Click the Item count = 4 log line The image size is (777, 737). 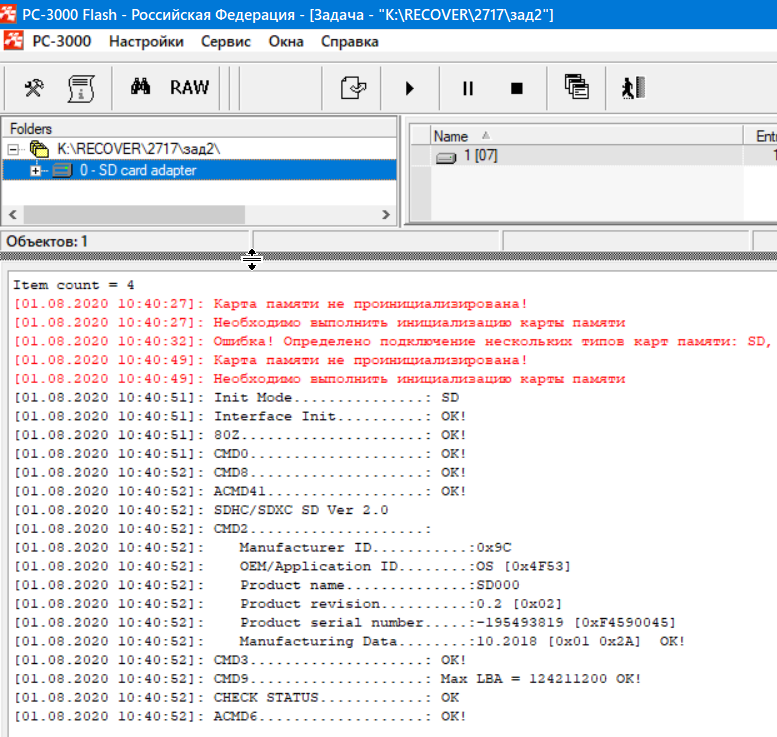(x=73, y=285)
